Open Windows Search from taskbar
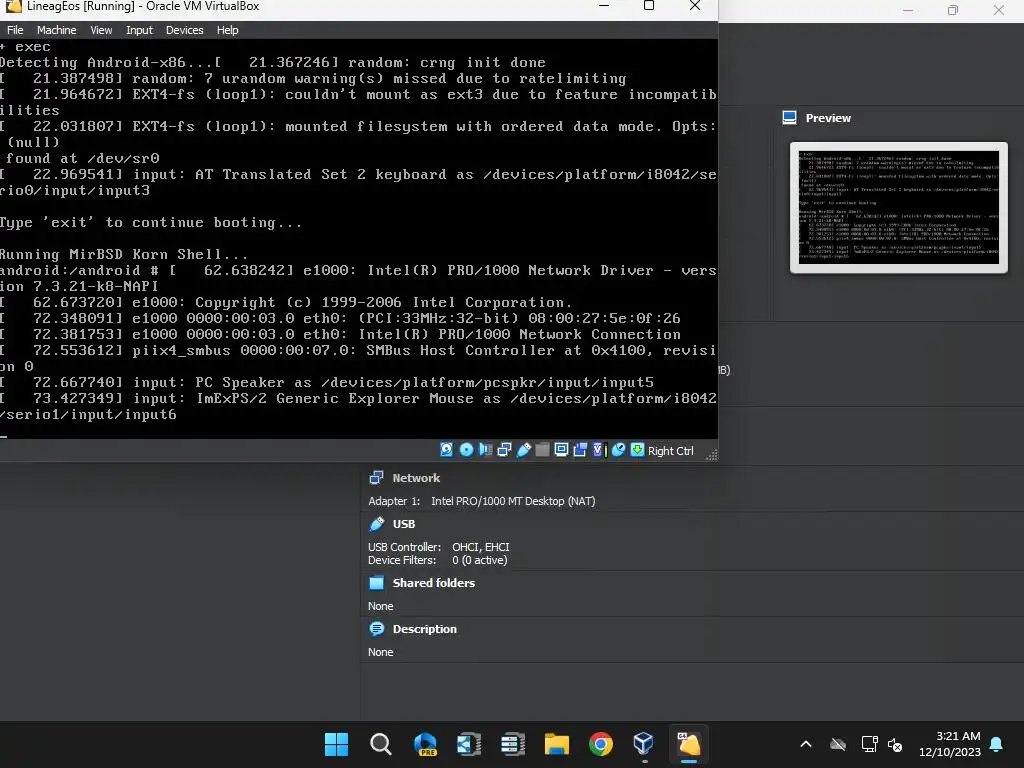Image resolution: width=1024 pixels, height=768 pixels. tap(381, 744)
